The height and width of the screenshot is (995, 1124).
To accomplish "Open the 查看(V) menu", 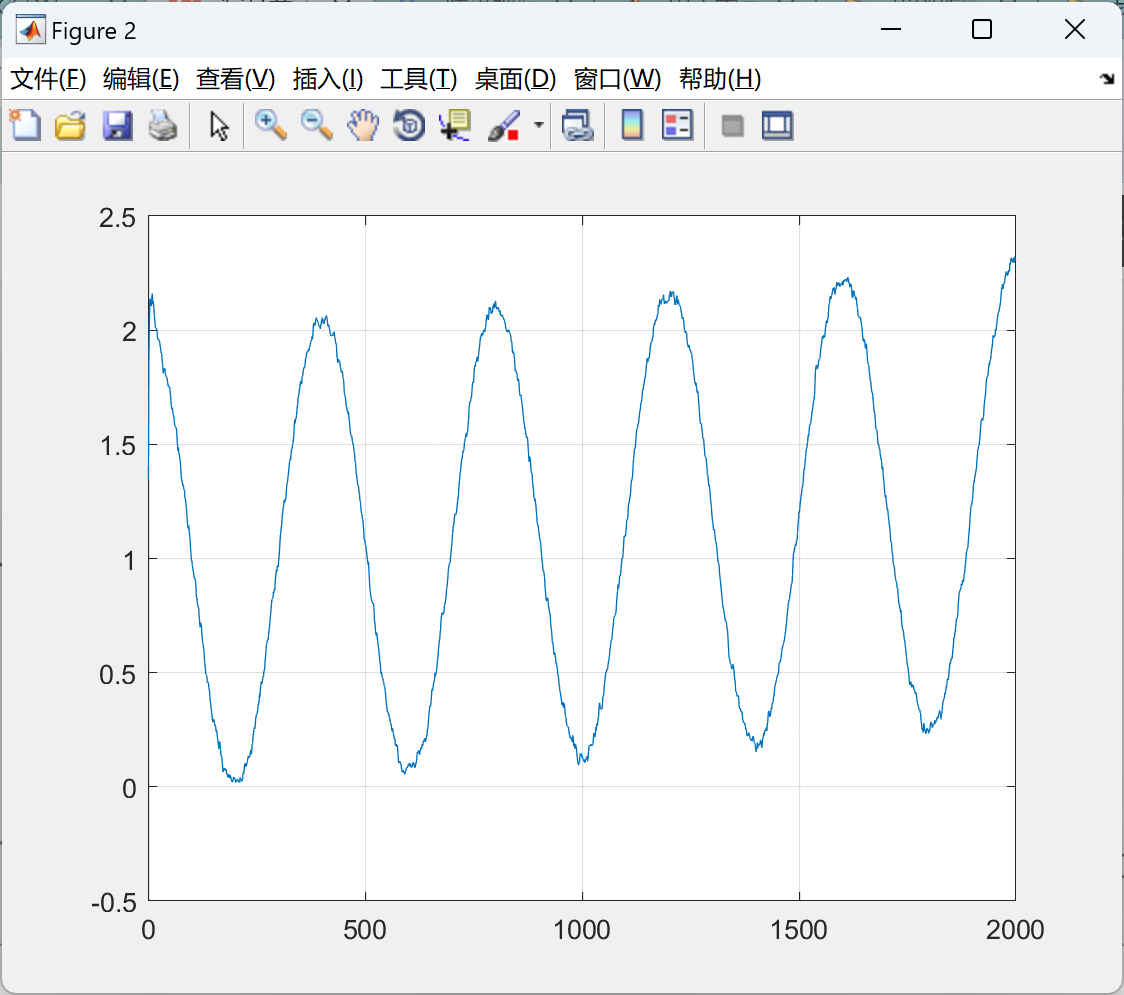I will (x=236, y=79).
